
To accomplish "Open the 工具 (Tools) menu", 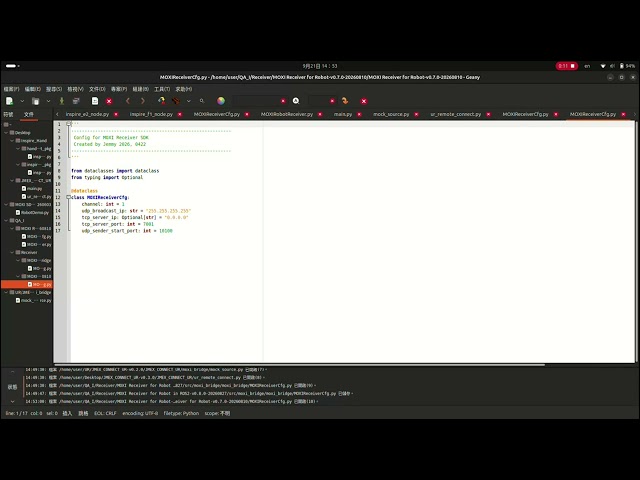I will click(x=162, y=89).
